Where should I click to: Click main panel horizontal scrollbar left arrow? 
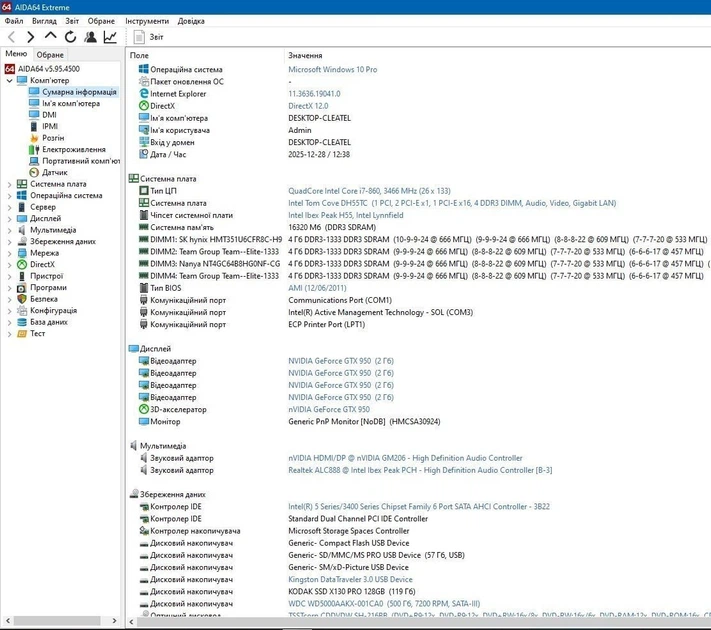click(131, 622)
